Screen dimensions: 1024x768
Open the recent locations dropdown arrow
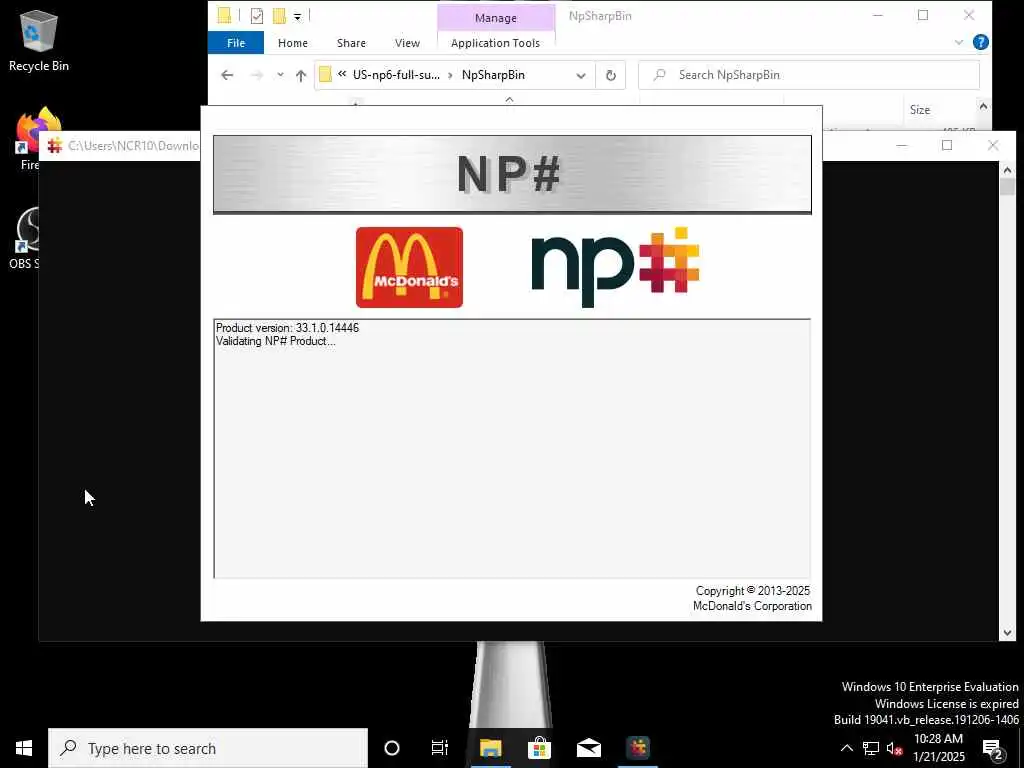click(x=280, y=75)
